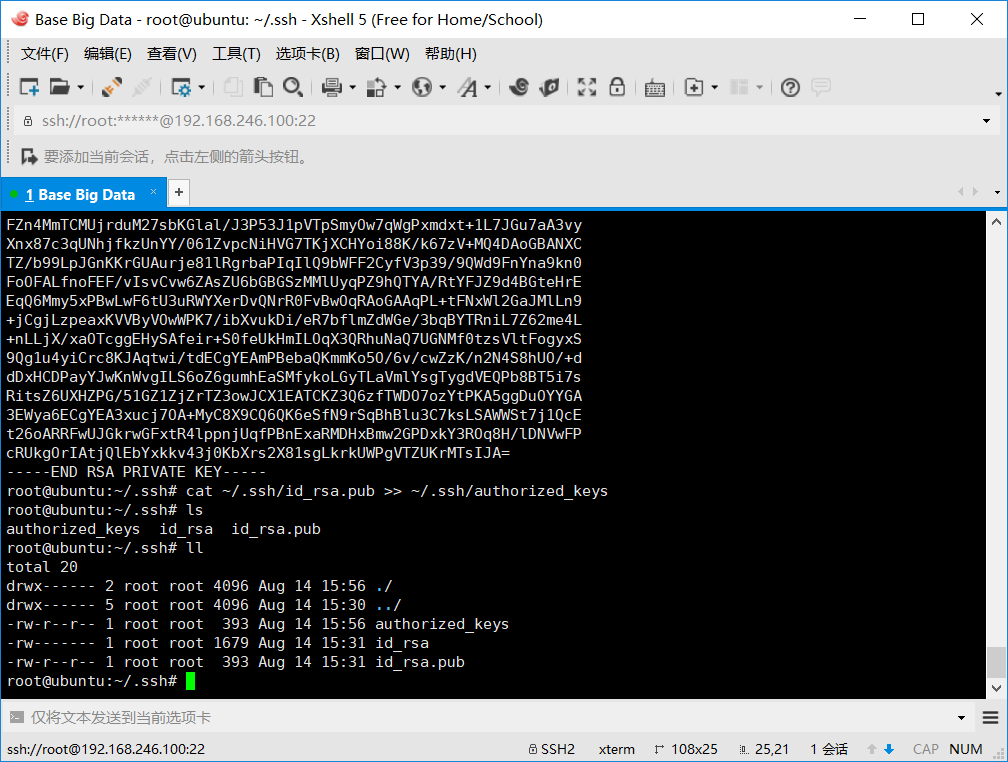Click the Find magnifier icon
The height and width of the screenshot is (762, 1008).
click(293, 87)
